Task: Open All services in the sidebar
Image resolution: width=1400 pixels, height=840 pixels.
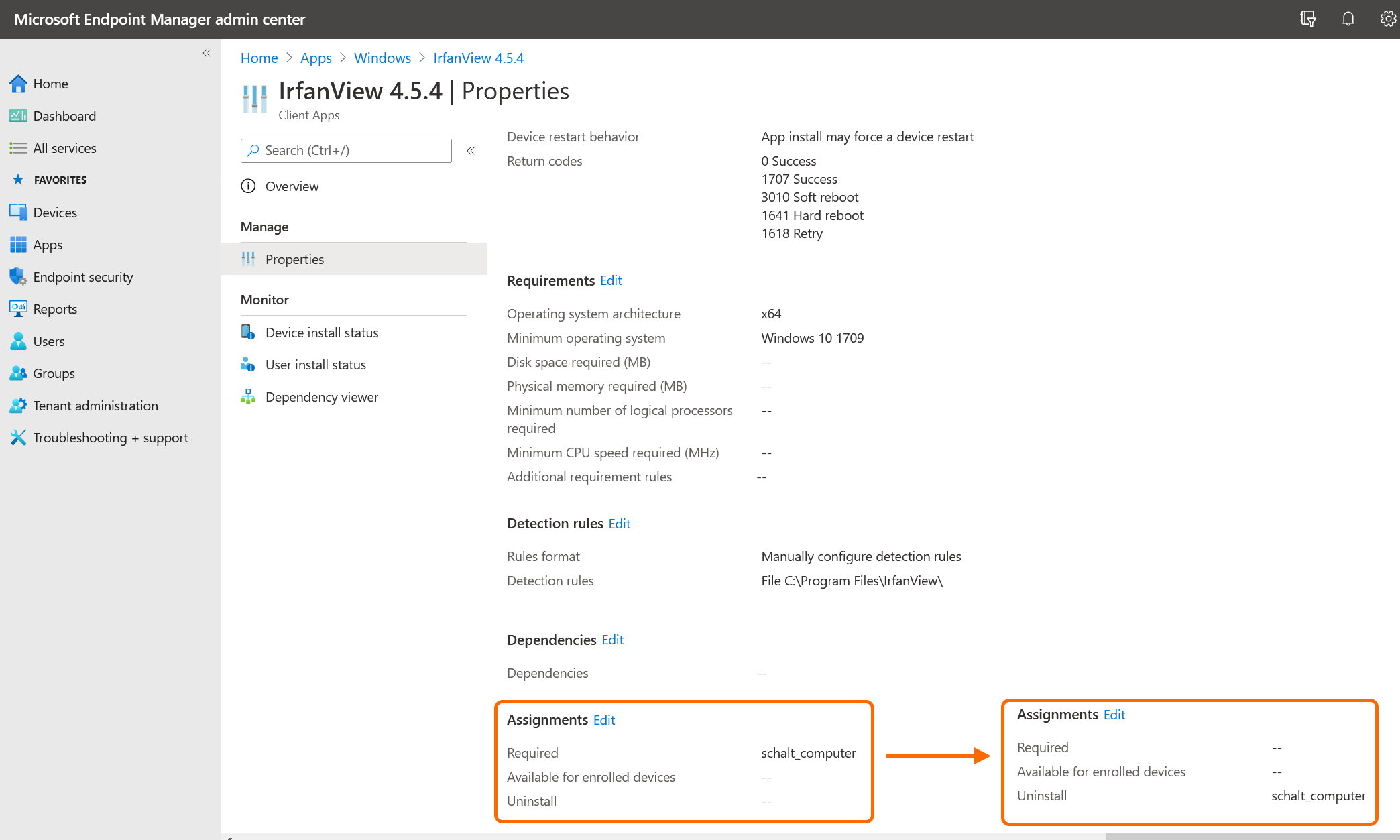Action: (64, 148)
